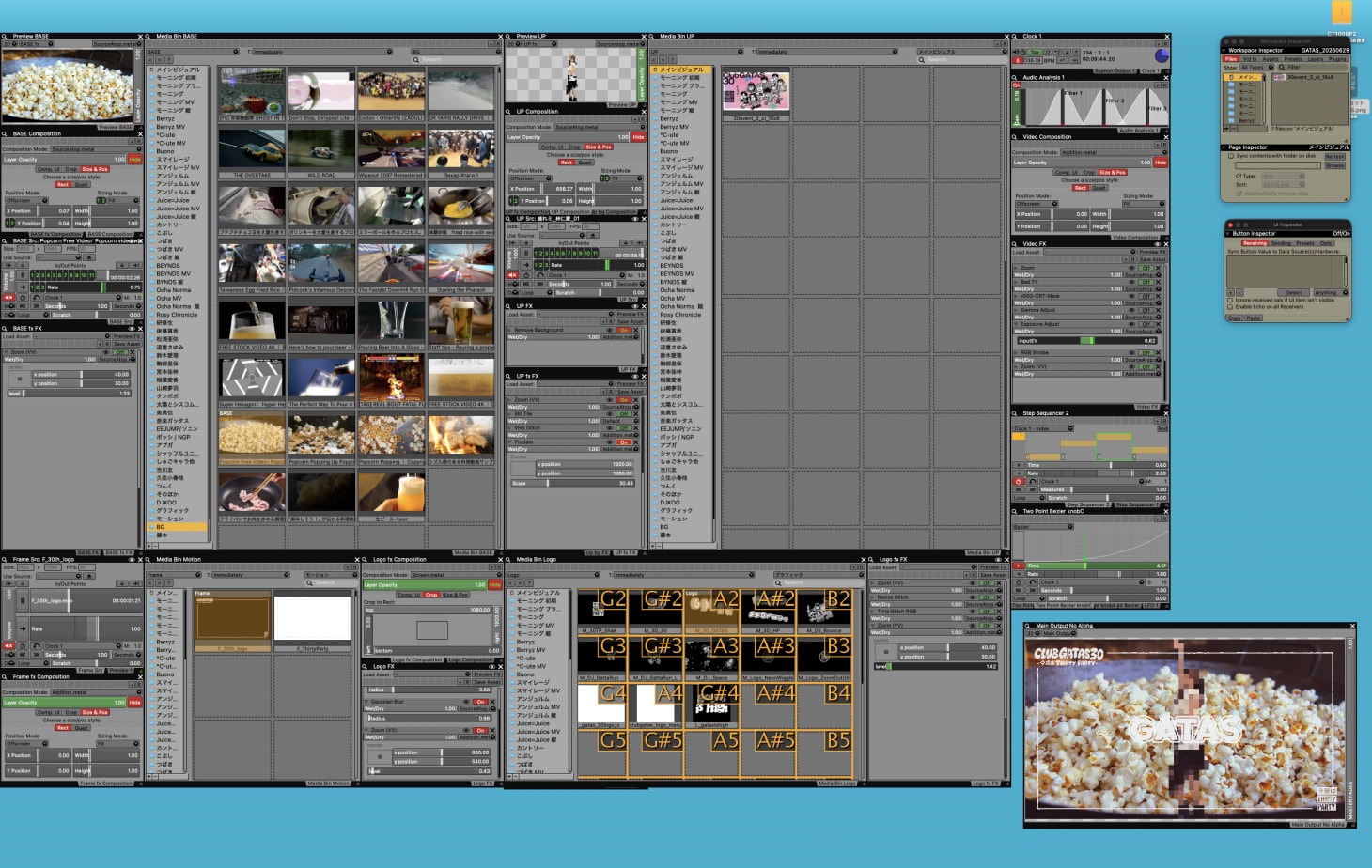The width and height of the screenshot is (1372, 868).
Task: Click the stopwatch icon in BASE Src panel
Action: tap(23, 298)
